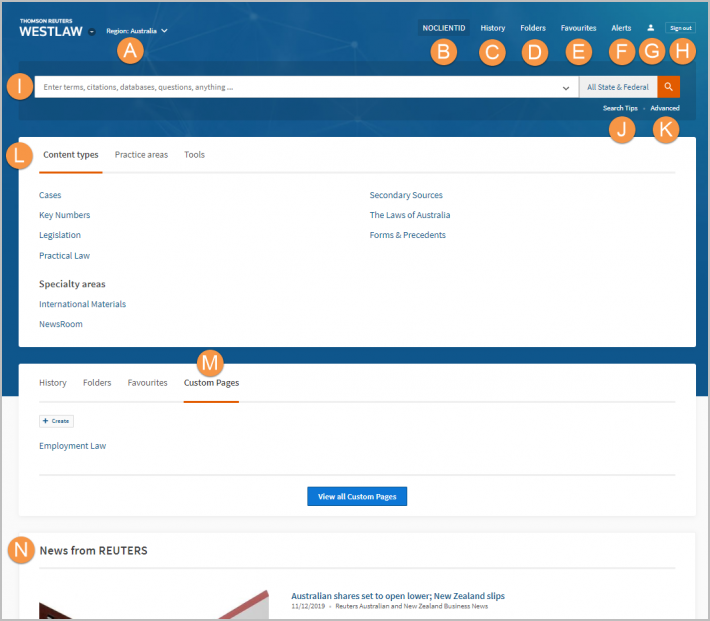The height and width of the screenshot is (621, 710).
Task: Open the NewsRoom link
Action: pyautogui.click(x=61, y=324)
